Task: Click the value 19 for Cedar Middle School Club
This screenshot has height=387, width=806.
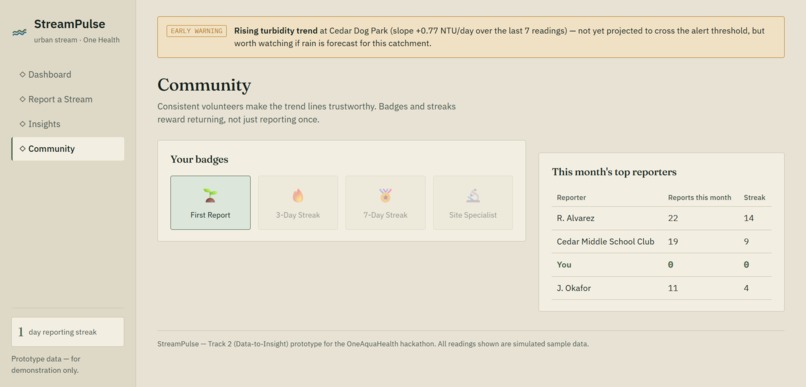Action: click(x=672, y=241)
